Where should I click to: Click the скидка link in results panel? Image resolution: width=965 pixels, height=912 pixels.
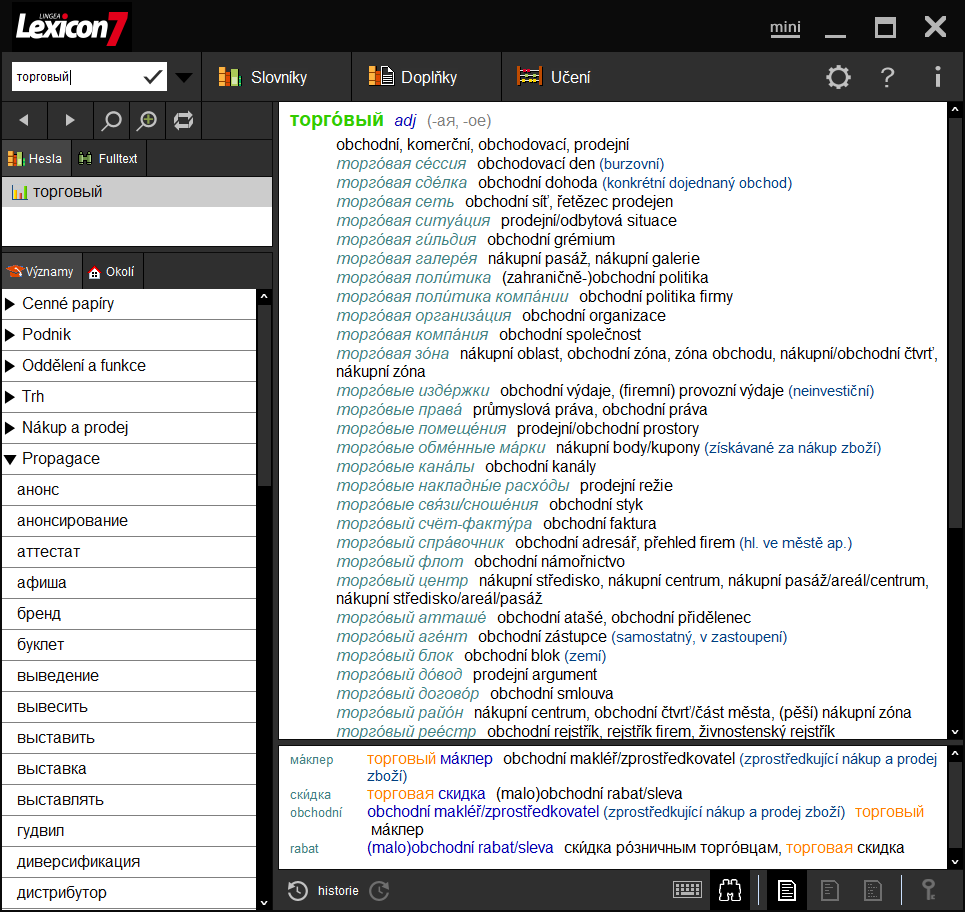310,794
